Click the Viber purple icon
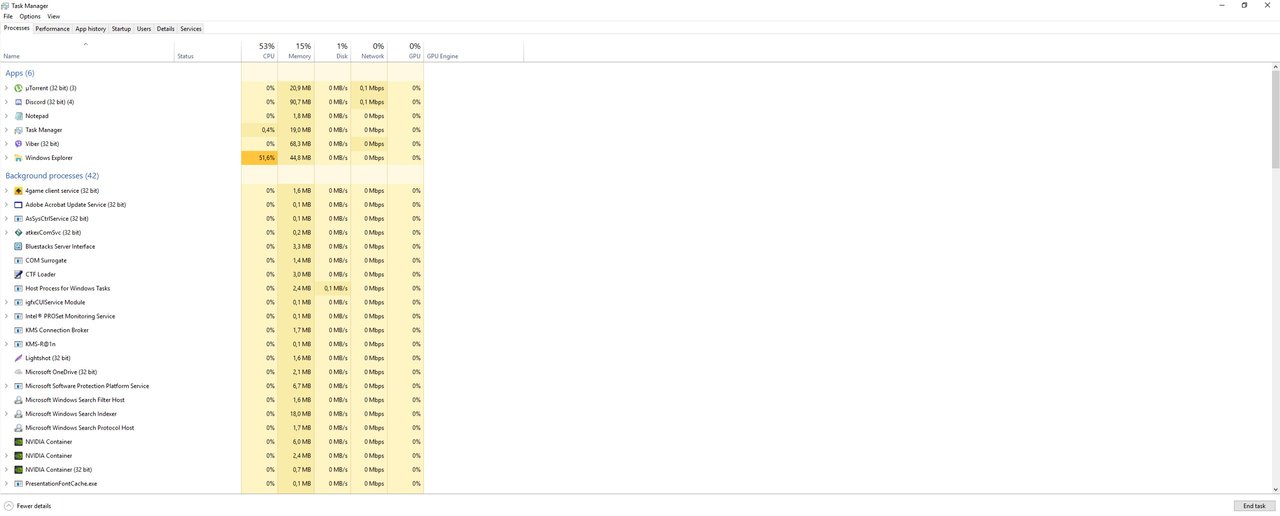This screenshot has width=1280, height=516. click(x=18, y=144)
